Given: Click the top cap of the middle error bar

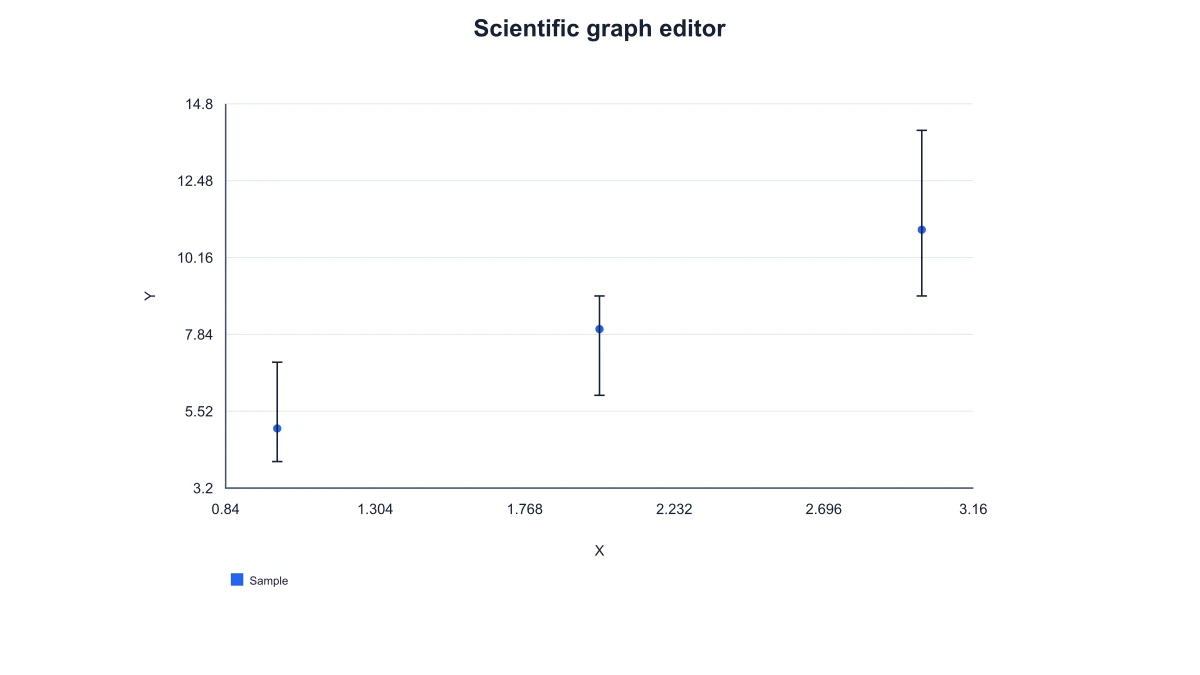Looking at the screenshot, I should [599, 296].
